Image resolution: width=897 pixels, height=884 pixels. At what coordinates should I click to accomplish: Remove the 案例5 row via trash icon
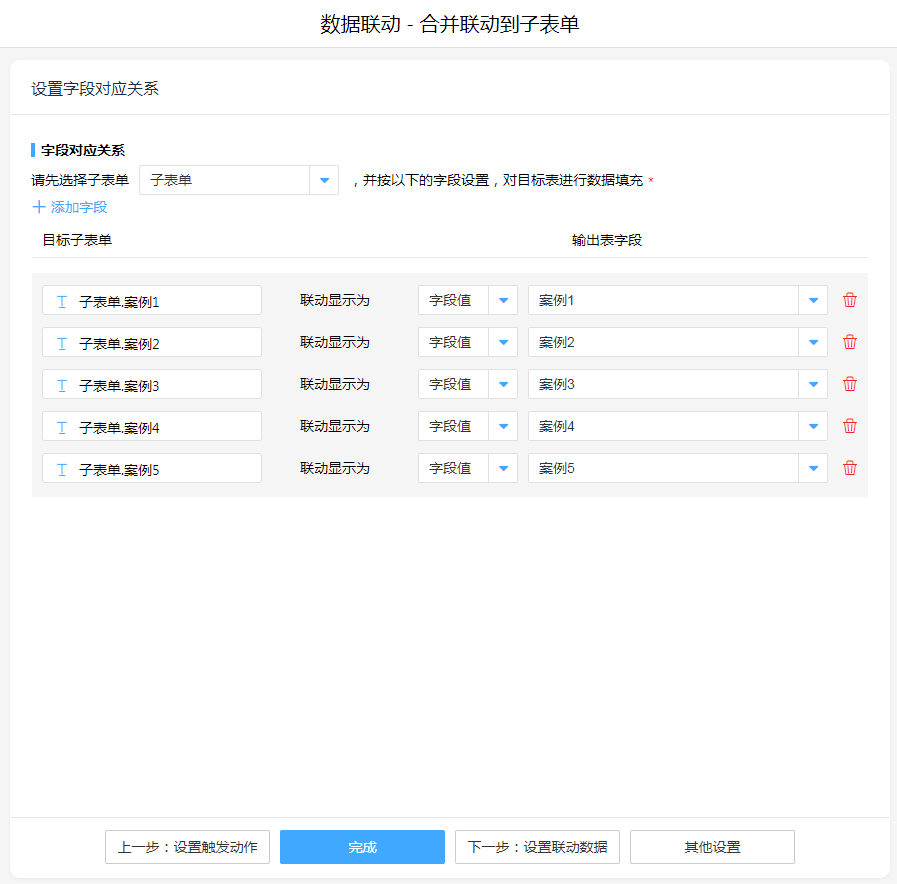[x=850, y=468]
